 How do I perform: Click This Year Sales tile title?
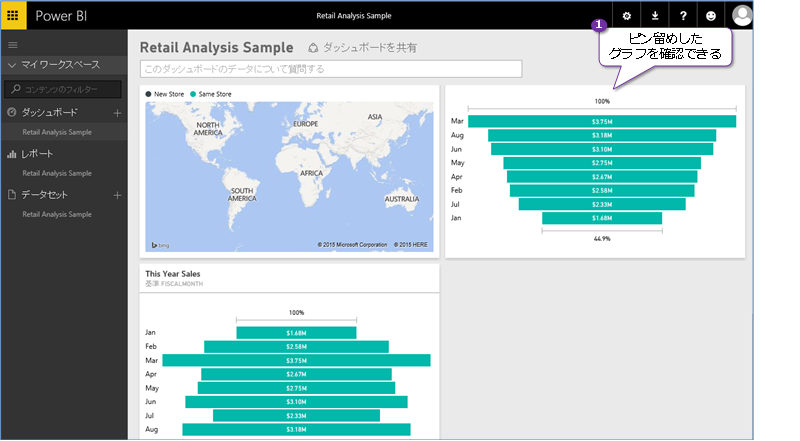click(173, 274)
